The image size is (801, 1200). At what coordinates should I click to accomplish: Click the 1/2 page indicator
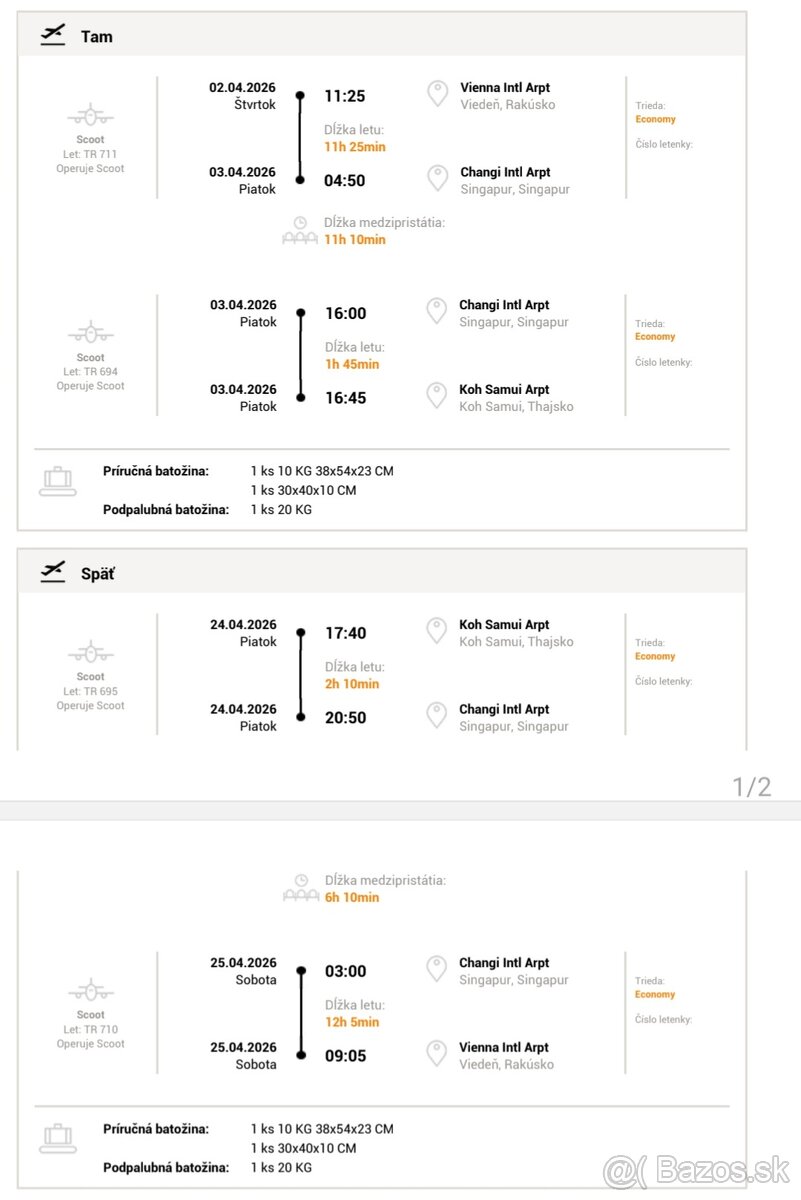pos(752,786)
